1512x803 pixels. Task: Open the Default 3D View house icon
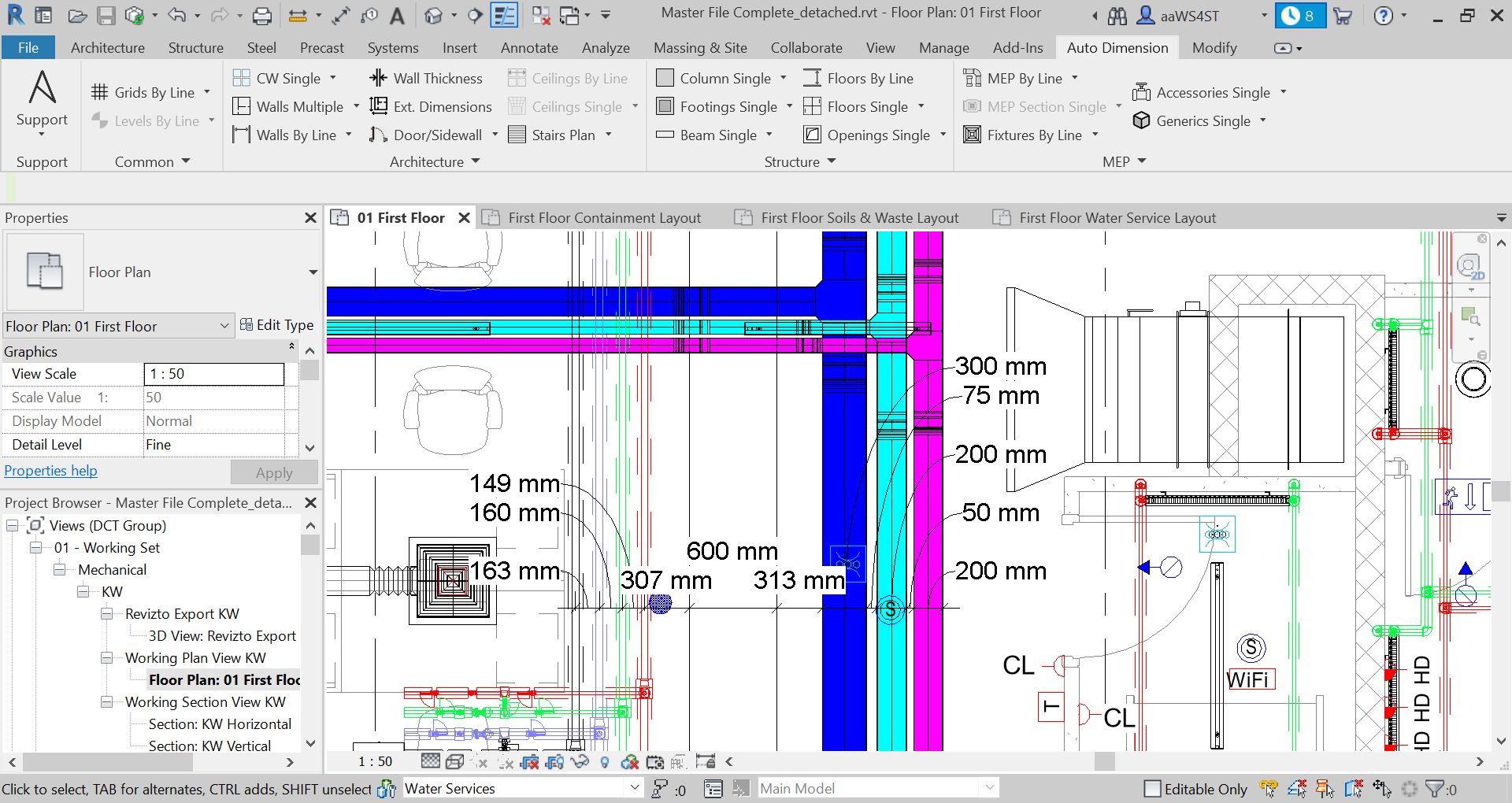(432, 15)
